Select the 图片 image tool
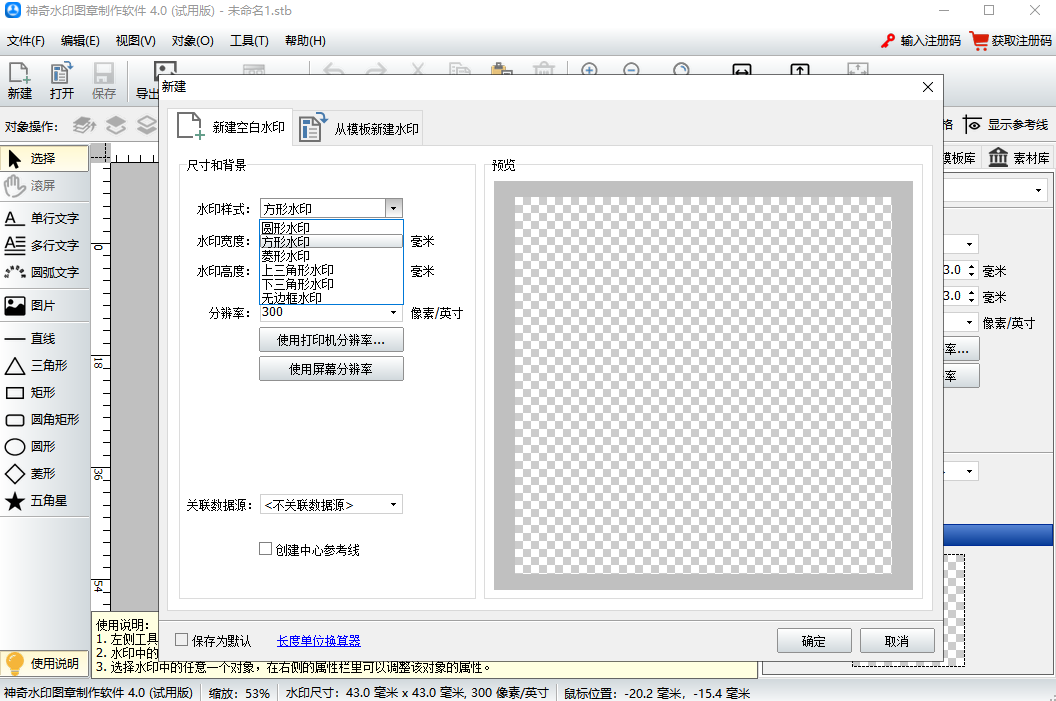This screenshot has height=701, width=1056. click(44, 305)
